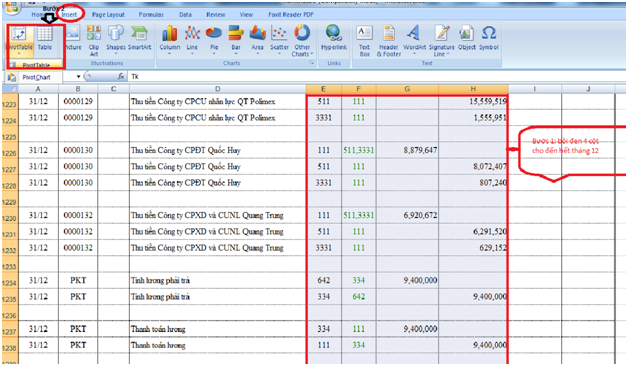
Task: Click cell 3331 in row 1232
Action: point(323,248)
